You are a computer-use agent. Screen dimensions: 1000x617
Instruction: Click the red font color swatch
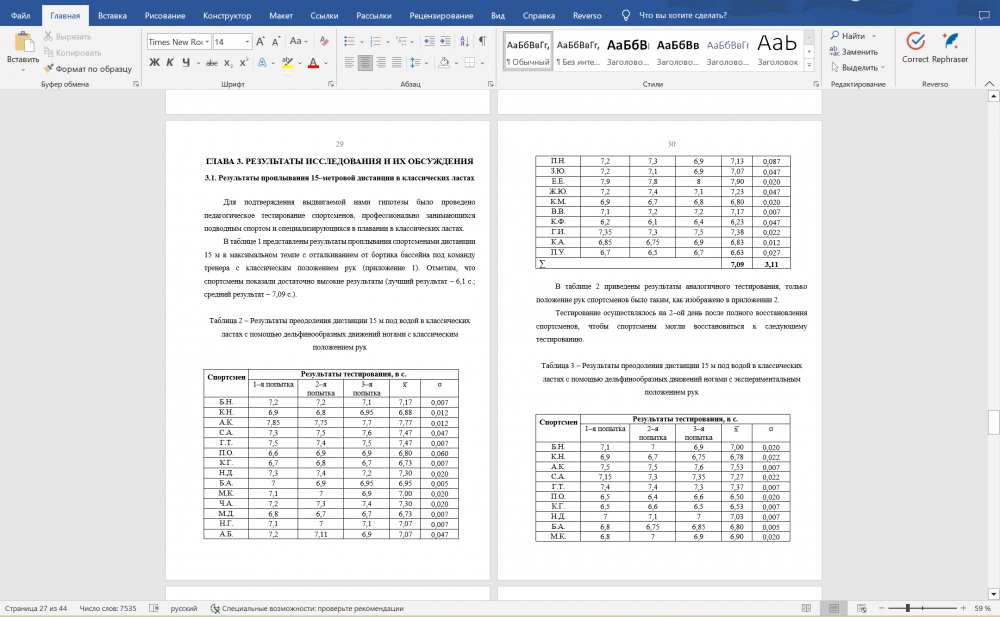click(x=313, y=63)
